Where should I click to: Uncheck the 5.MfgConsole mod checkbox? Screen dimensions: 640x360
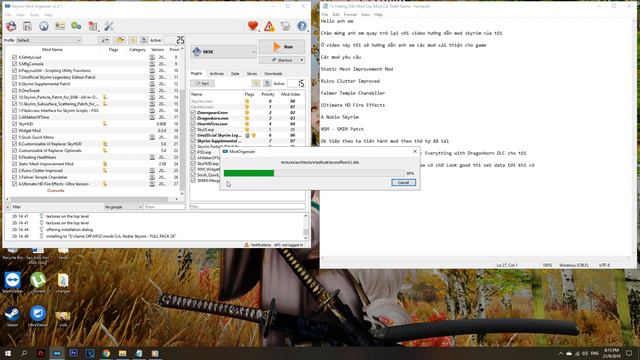(x=15, y=64)
